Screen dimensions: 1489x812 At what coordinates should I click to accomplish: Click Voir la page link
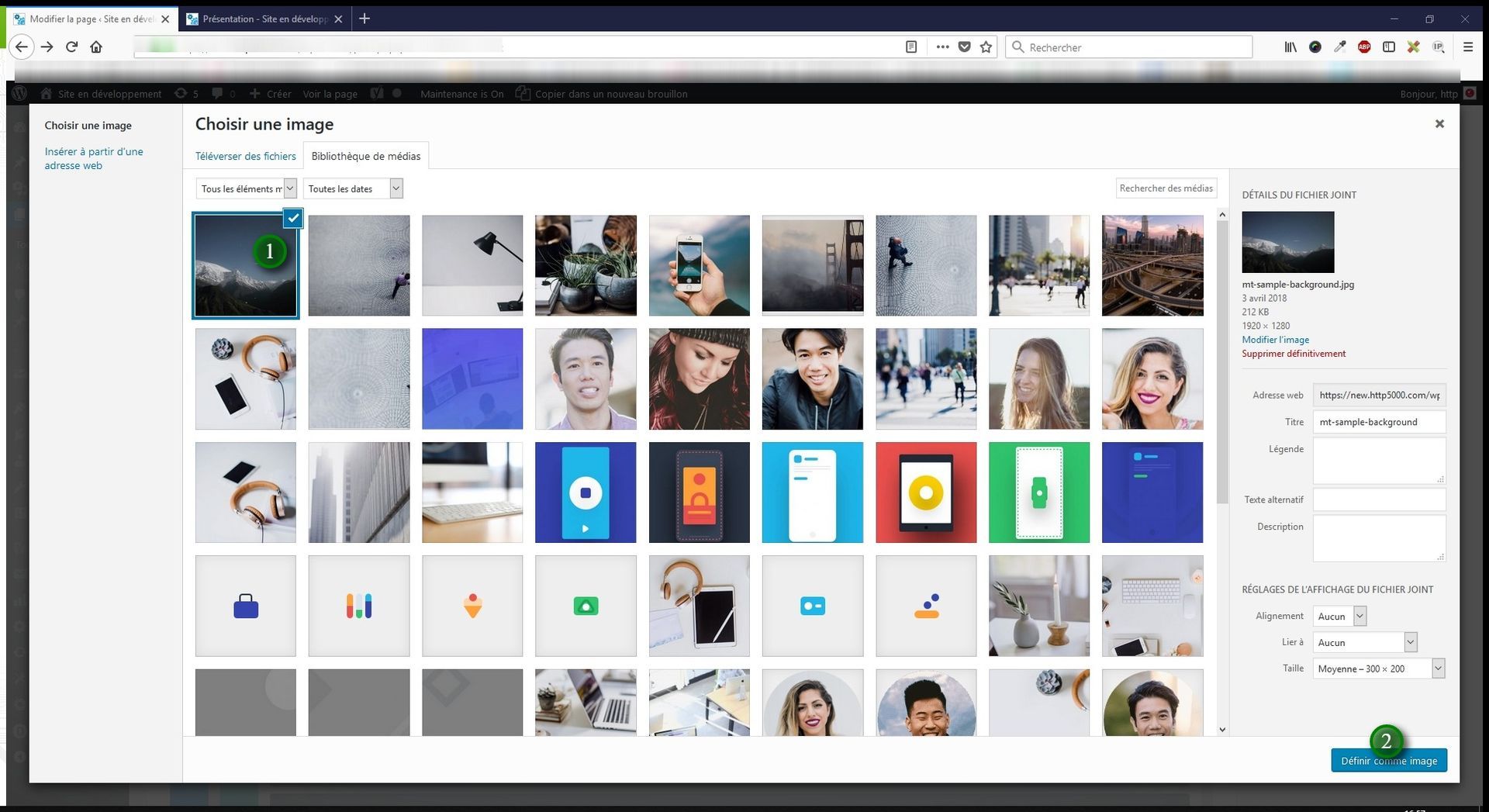(330, 94)
